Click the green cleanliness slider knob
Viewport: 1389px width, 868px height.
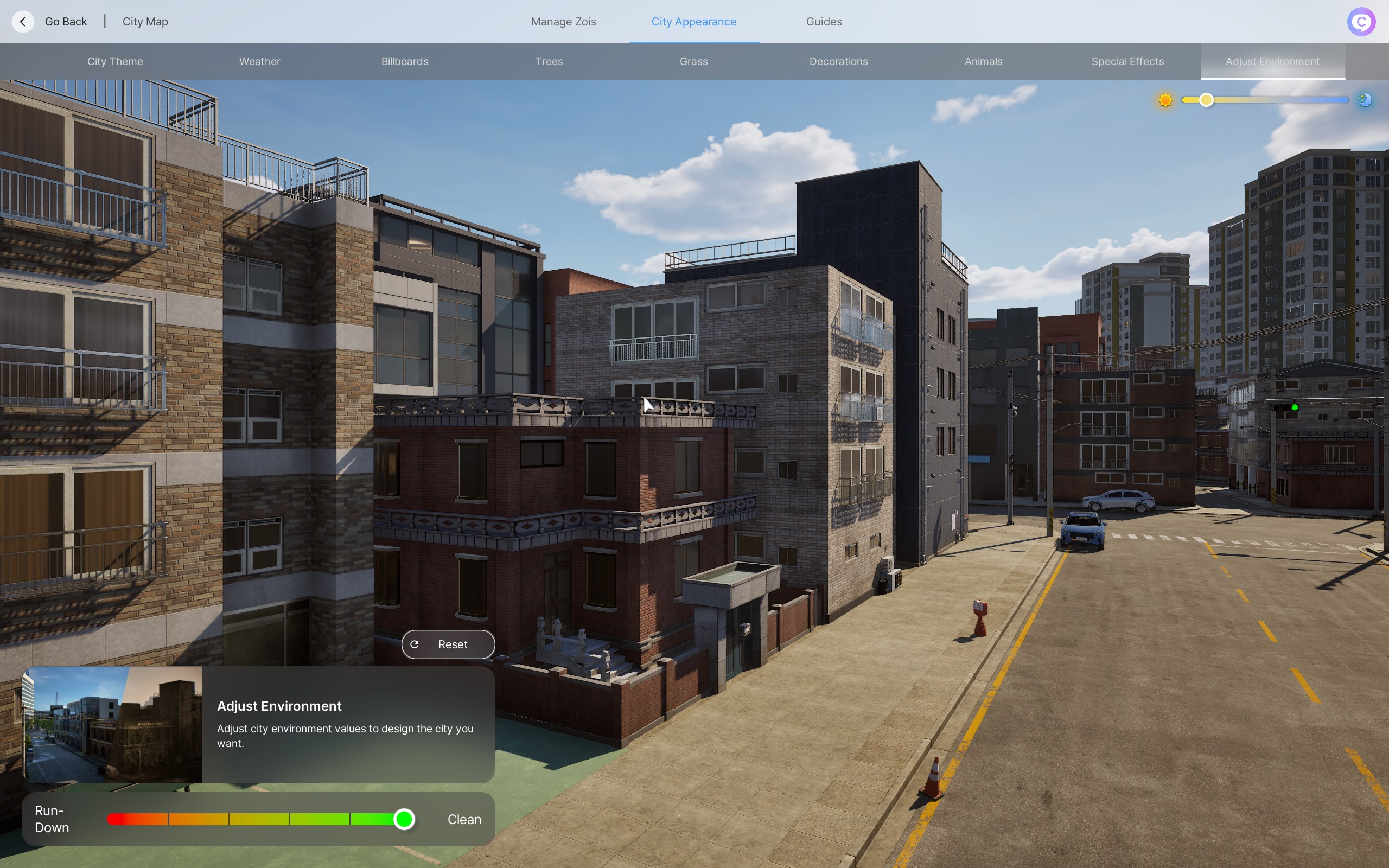[404, 819]
